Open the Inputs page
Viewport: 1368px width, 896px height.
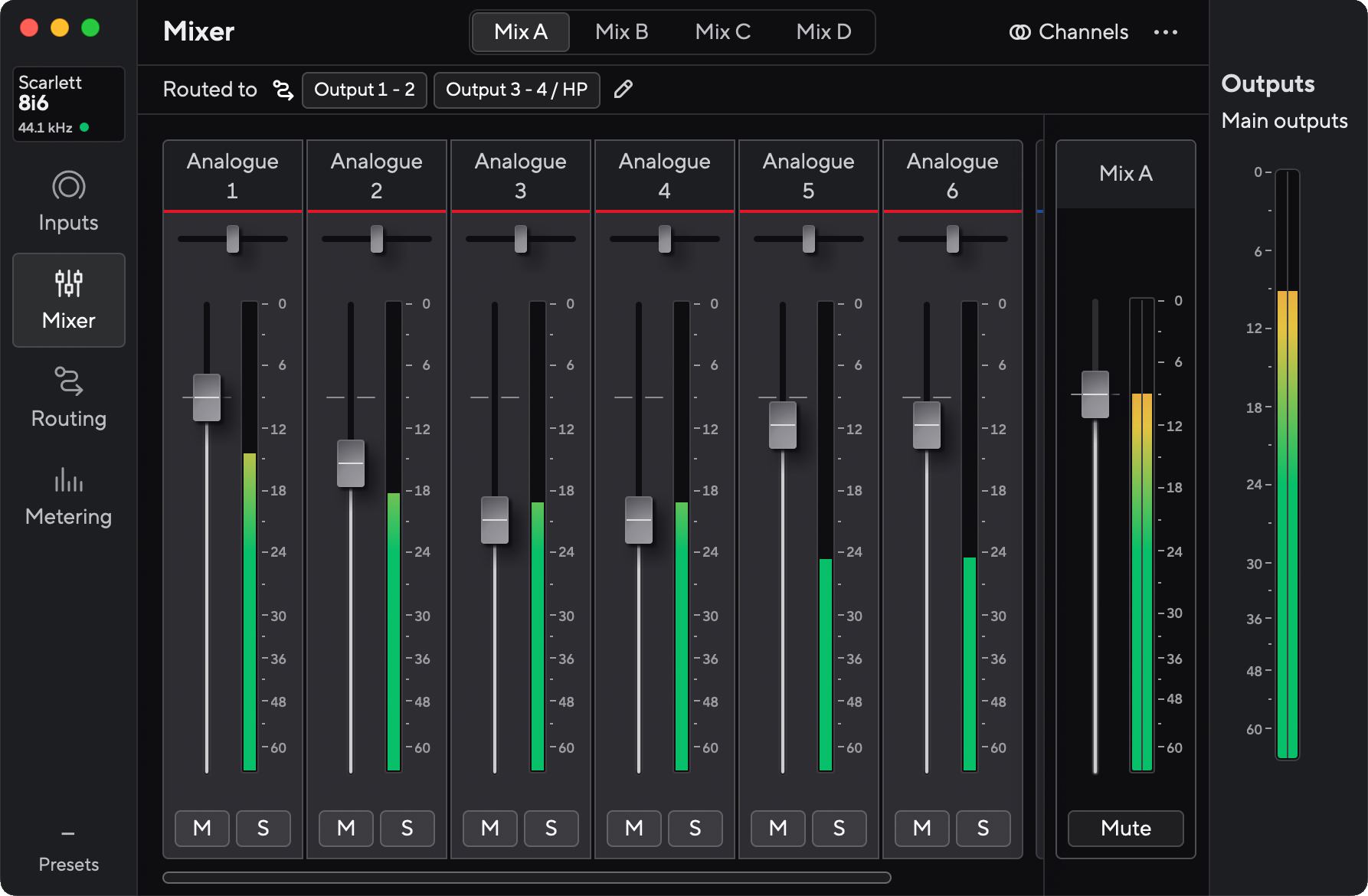(x=68, y=202)
